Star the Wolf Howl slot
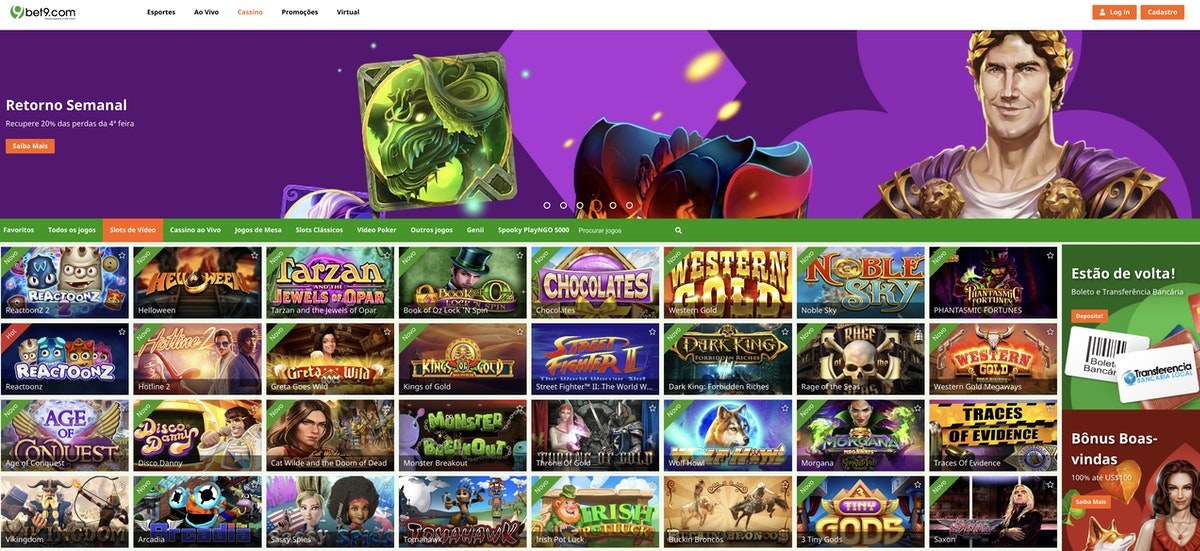The image size is (1200, 551). [785, 407]
